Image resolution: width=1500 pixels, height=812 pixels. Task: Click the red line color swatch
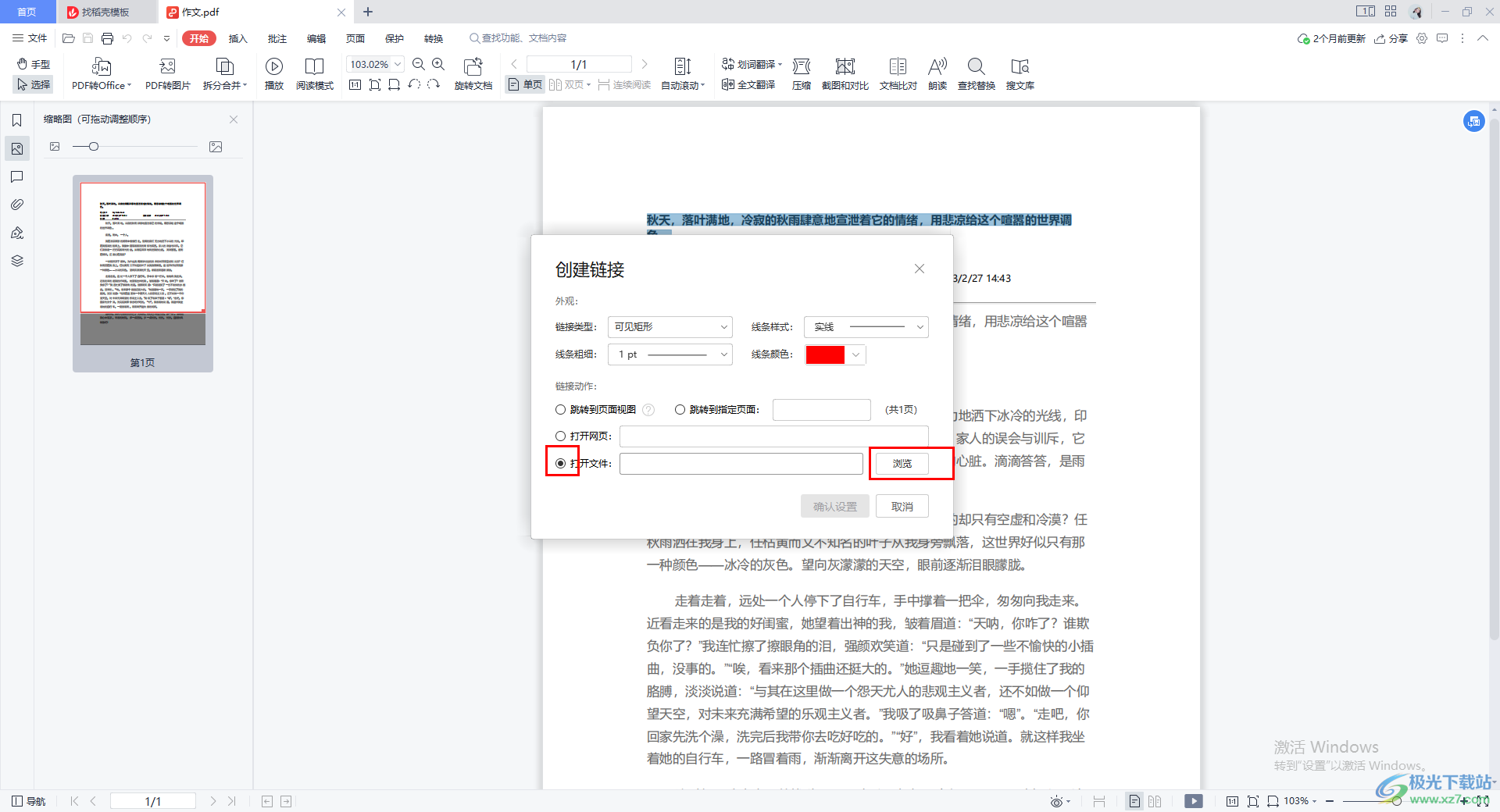click(825, 354)
